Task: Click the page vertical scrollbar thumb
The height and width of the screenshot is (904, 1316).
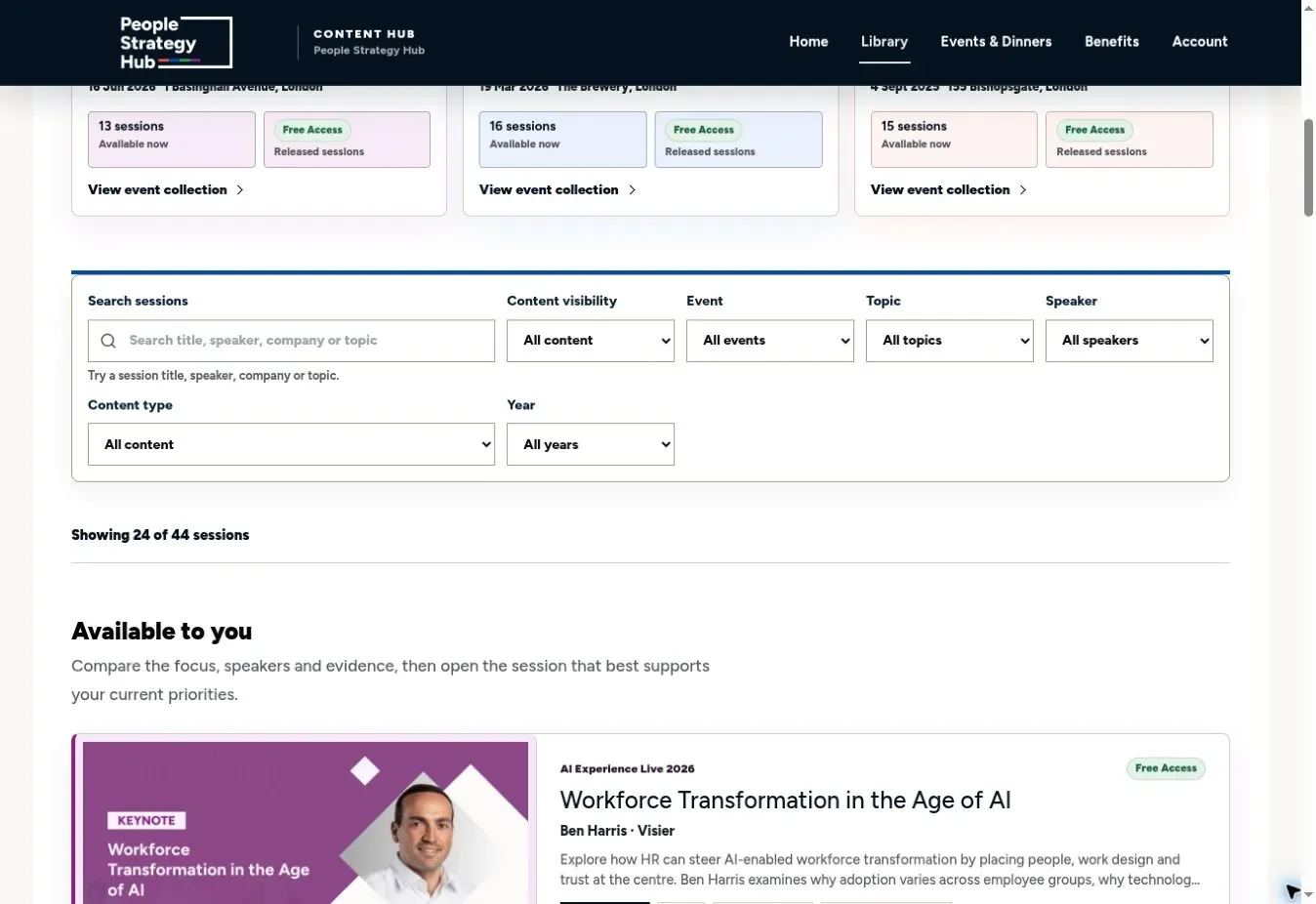Action: [x=1308, y=167]
